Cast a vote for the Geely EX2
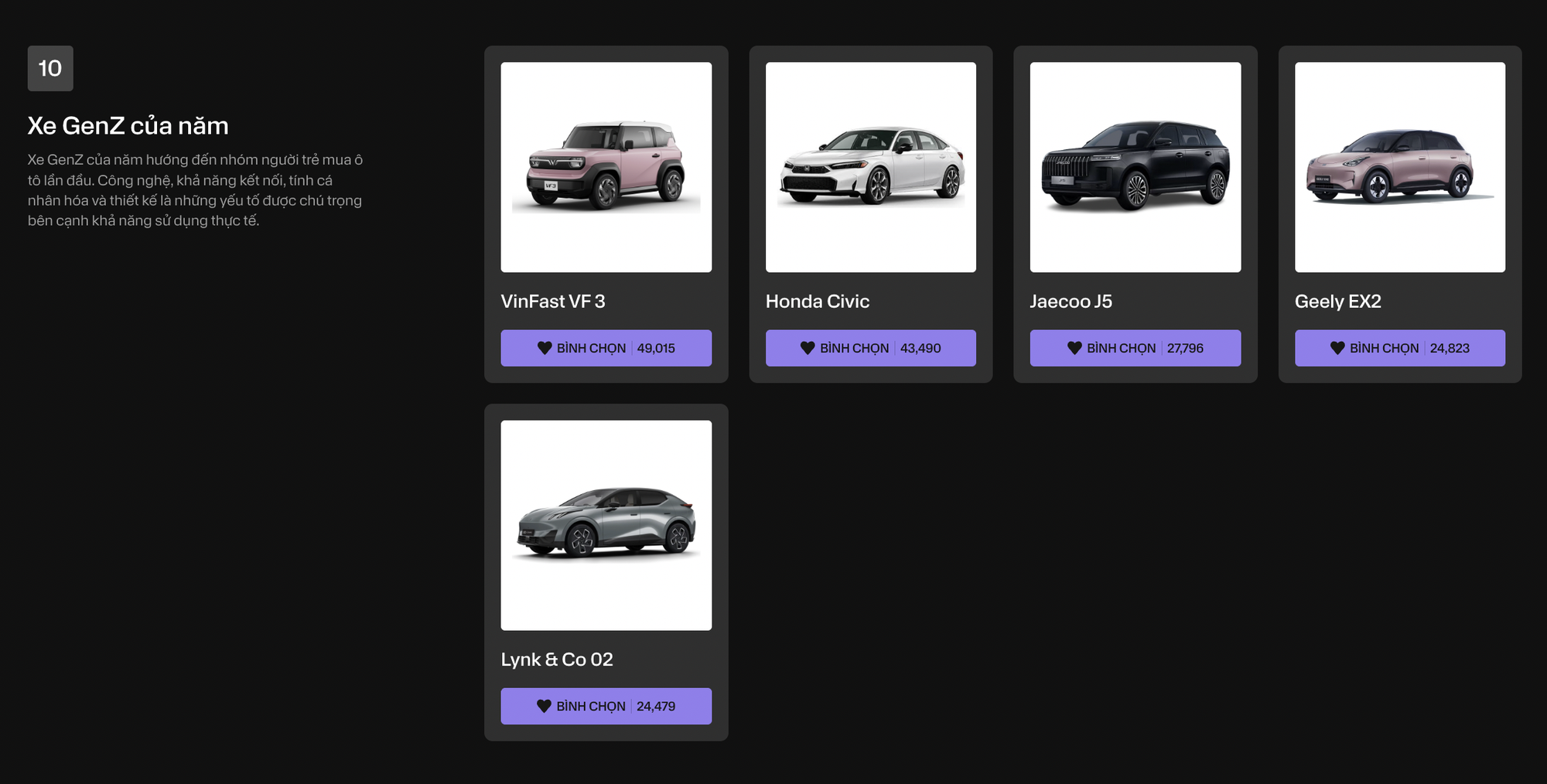1547x784 pixels. click(x=1400, y=348)
